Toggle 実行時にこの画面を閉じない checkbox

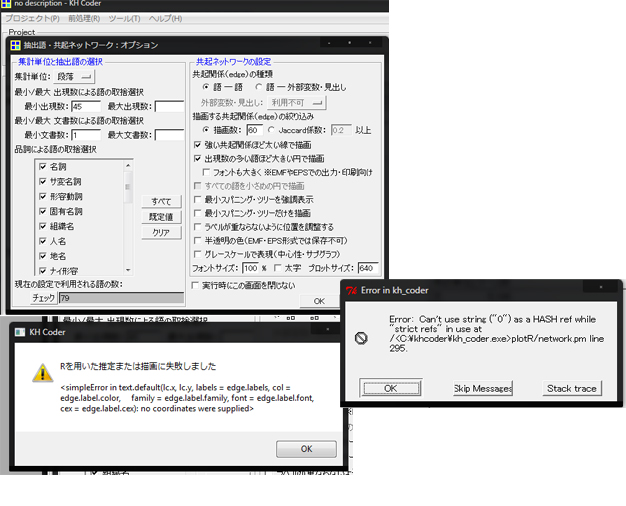pos(195,286)
